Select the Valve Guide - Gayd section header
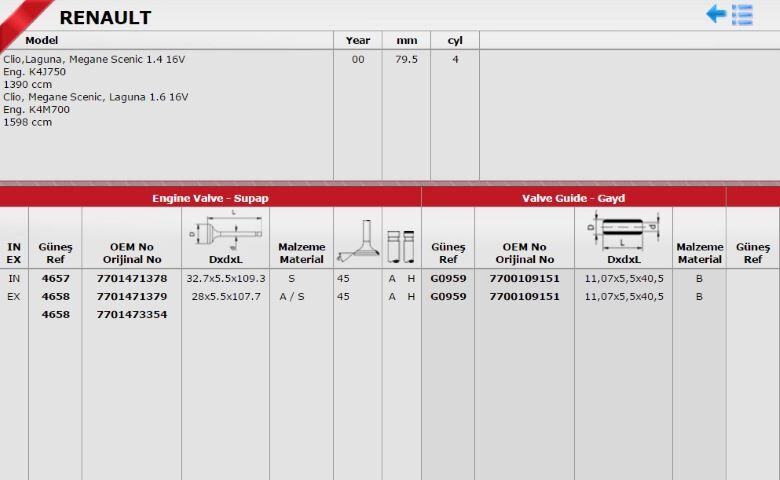780x480 pixels. pos(573,198)
